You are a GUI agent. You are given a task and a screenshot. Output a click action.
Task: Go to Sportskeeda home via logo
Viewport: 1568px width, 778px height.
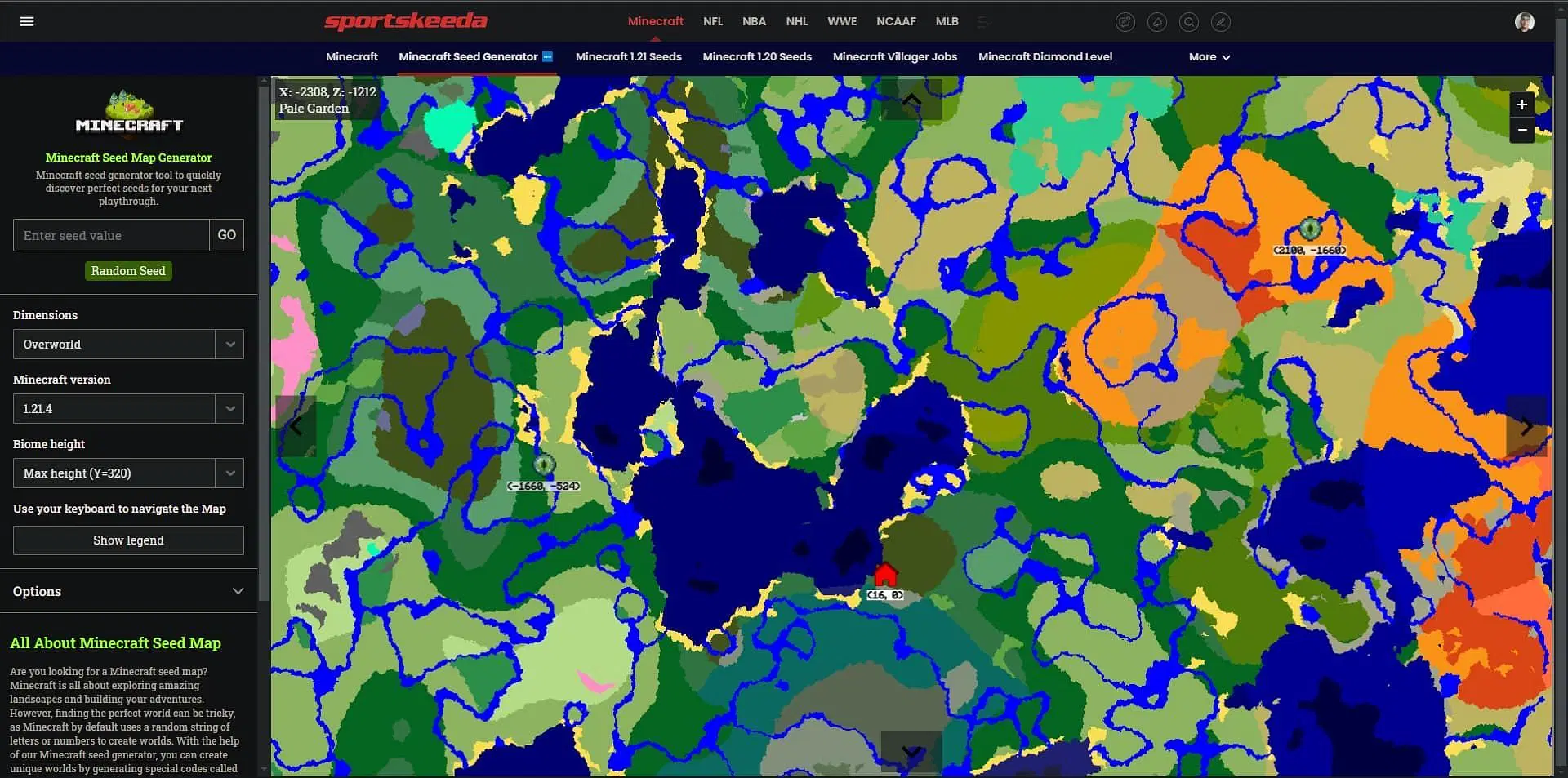406,21
